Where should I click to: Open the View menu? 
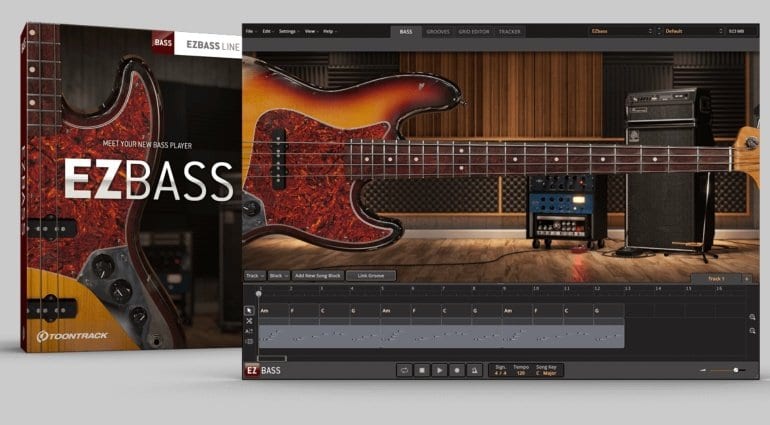[311, 31]
